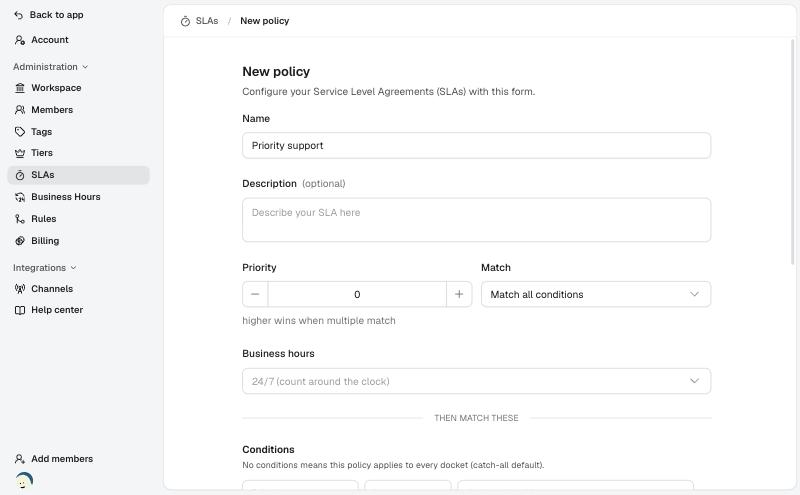This screenshot has height=495, width=800.
Task: Click the Business Hours clock icon
Action: [20, 197]
